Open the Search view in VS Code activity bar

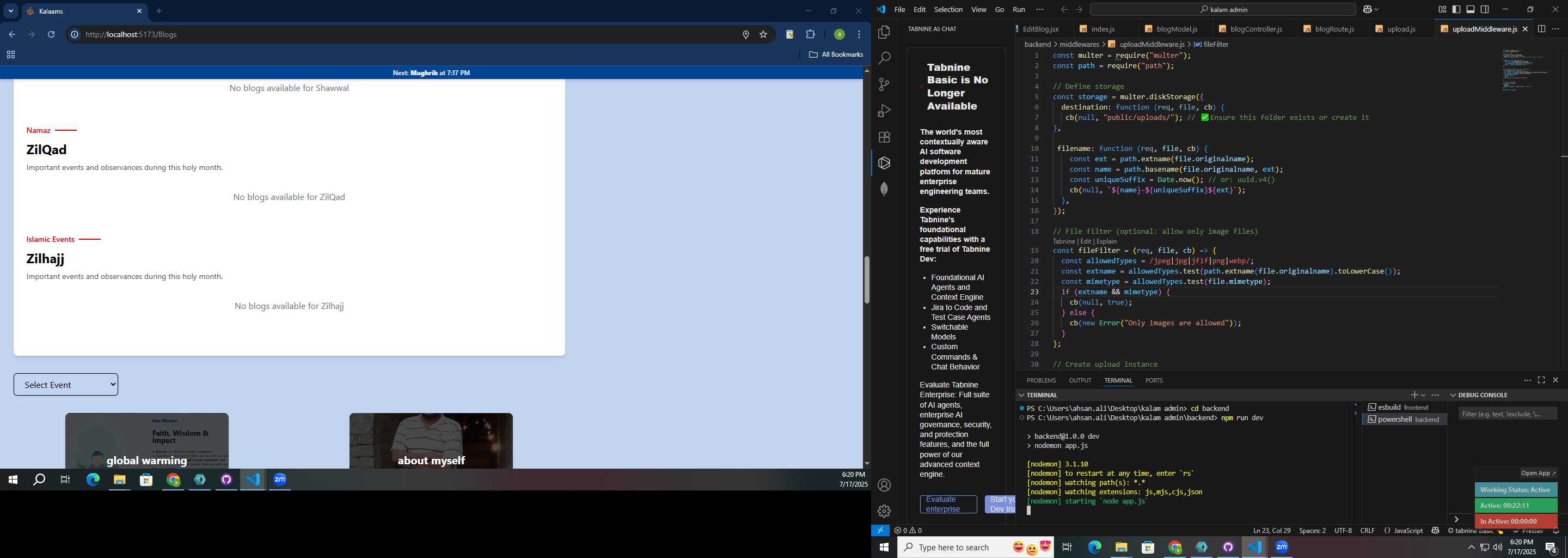(884, 58)
